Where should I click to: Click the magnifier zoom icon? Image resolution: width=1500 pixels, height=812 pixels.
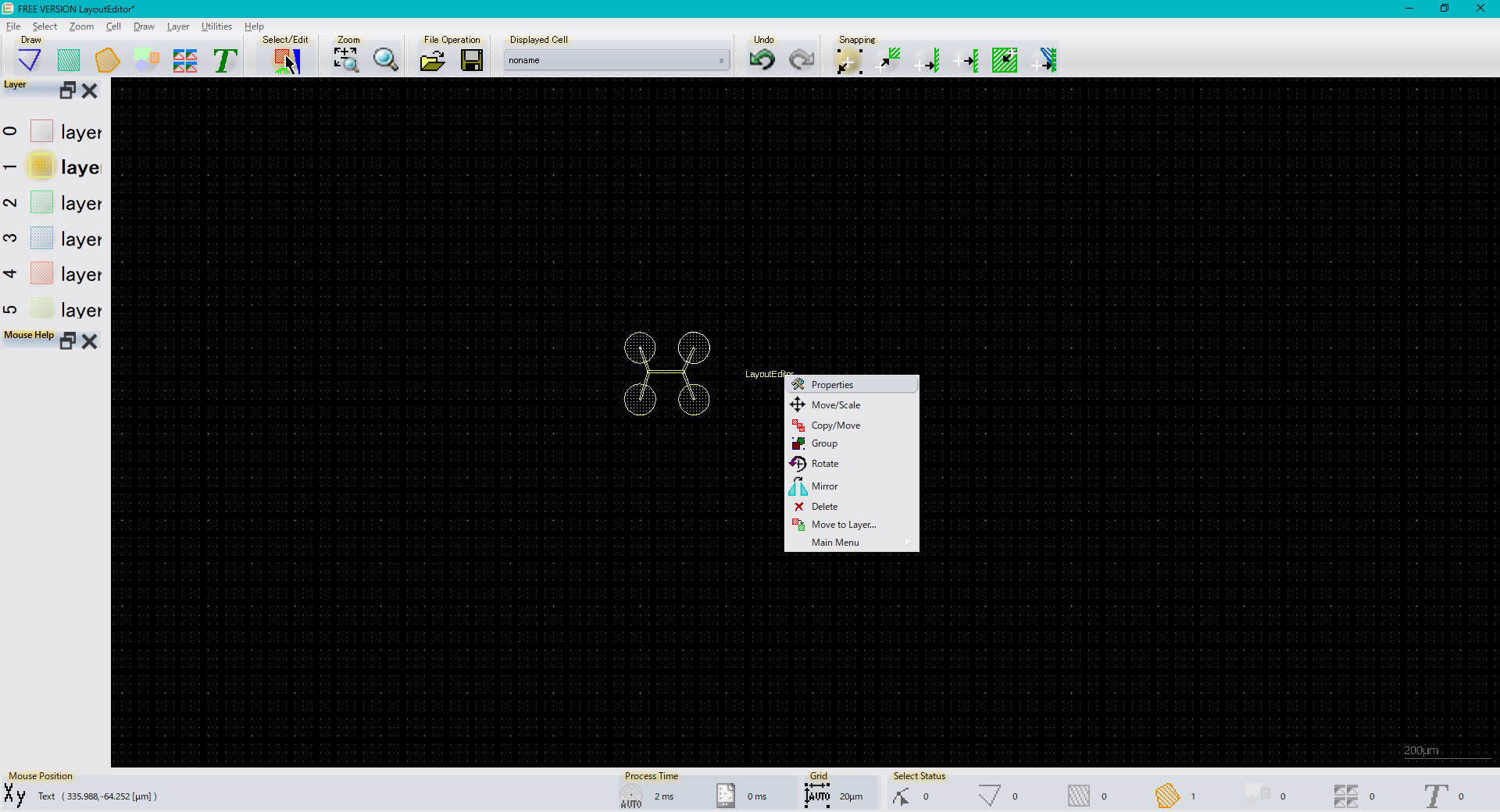click(x=385, y=60)
